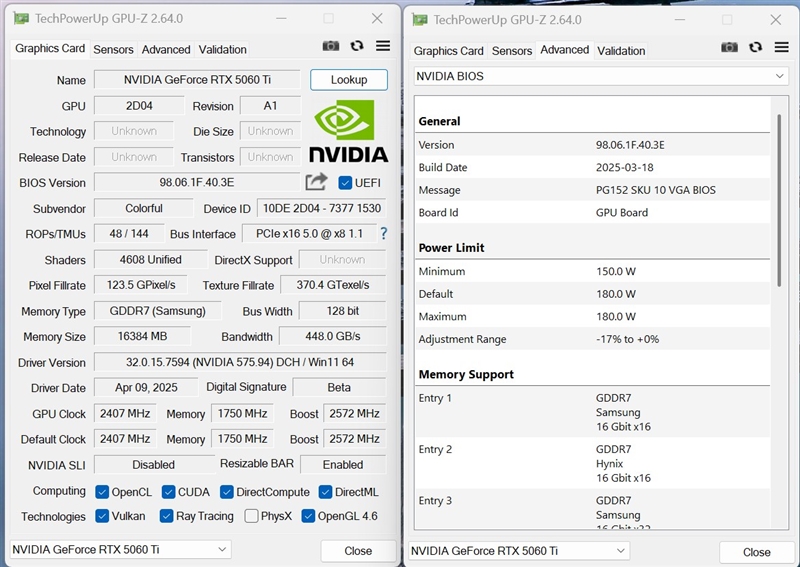Click the screenshot camera icon in left window
800x567 pixels.
[x=331, y=46]
